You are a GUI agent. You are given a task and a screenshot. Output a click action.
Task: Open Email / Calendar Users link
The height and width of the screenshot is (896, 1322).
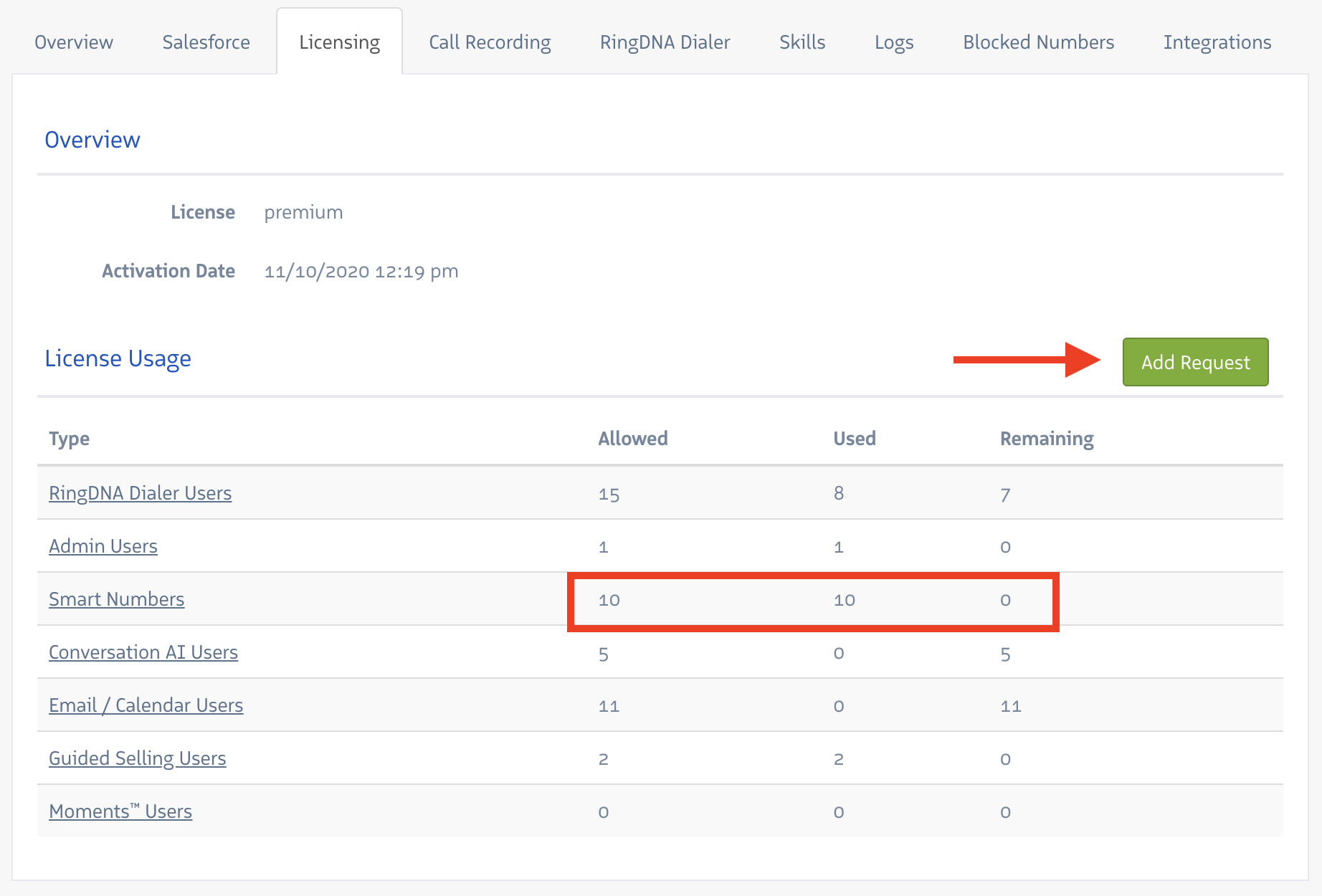pos(146,705)
